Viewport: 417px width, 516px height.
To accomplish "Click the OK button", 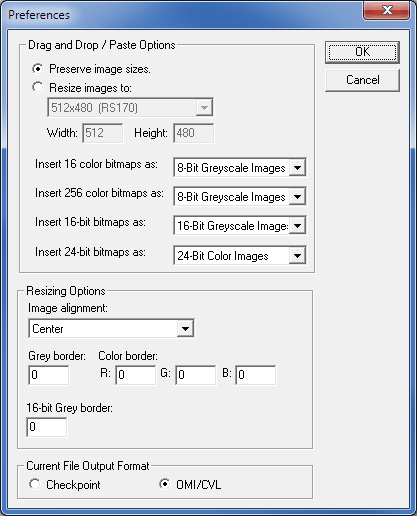I will [362, 52].
